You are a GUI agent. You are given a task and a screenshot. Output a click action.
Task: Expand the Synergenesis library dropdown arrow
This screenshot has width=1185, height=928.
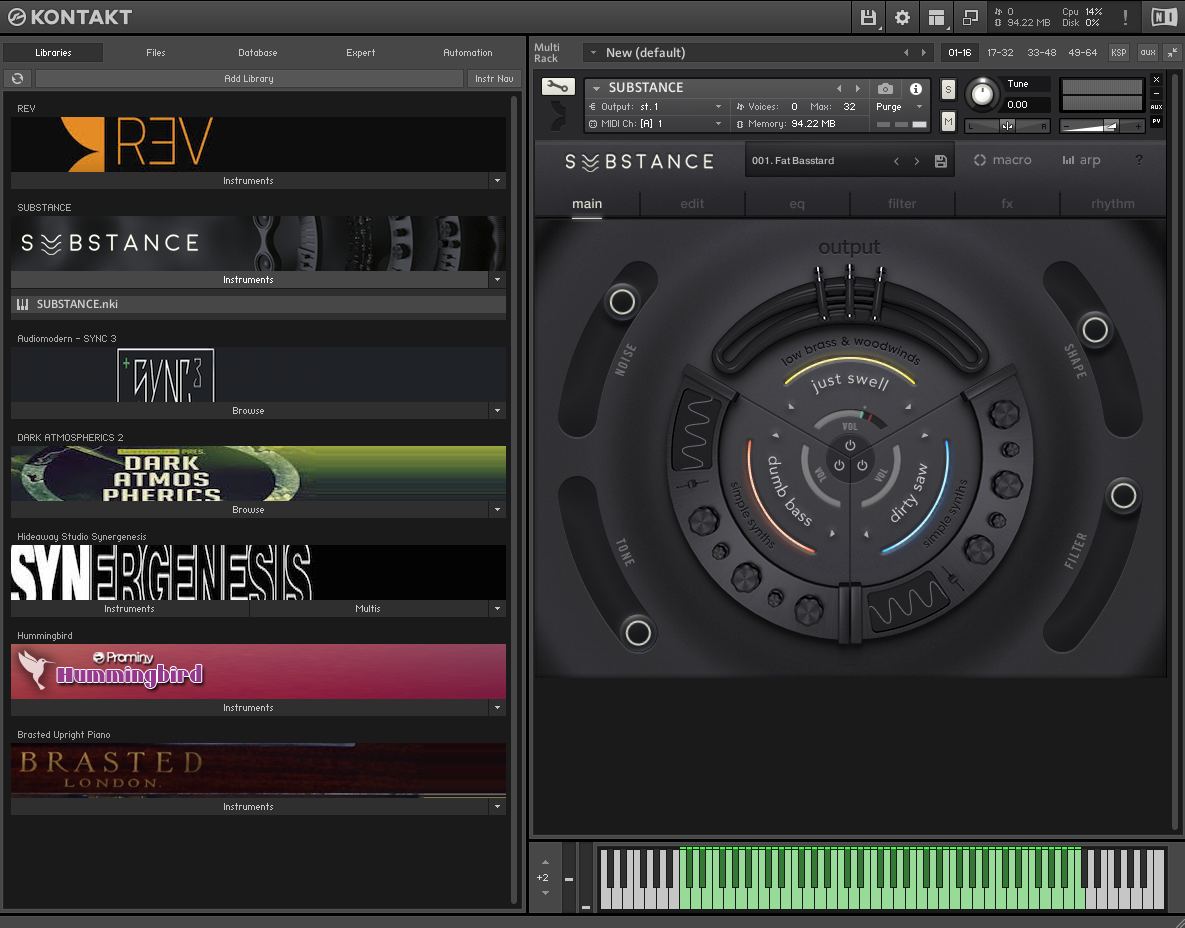coord(497,608)
